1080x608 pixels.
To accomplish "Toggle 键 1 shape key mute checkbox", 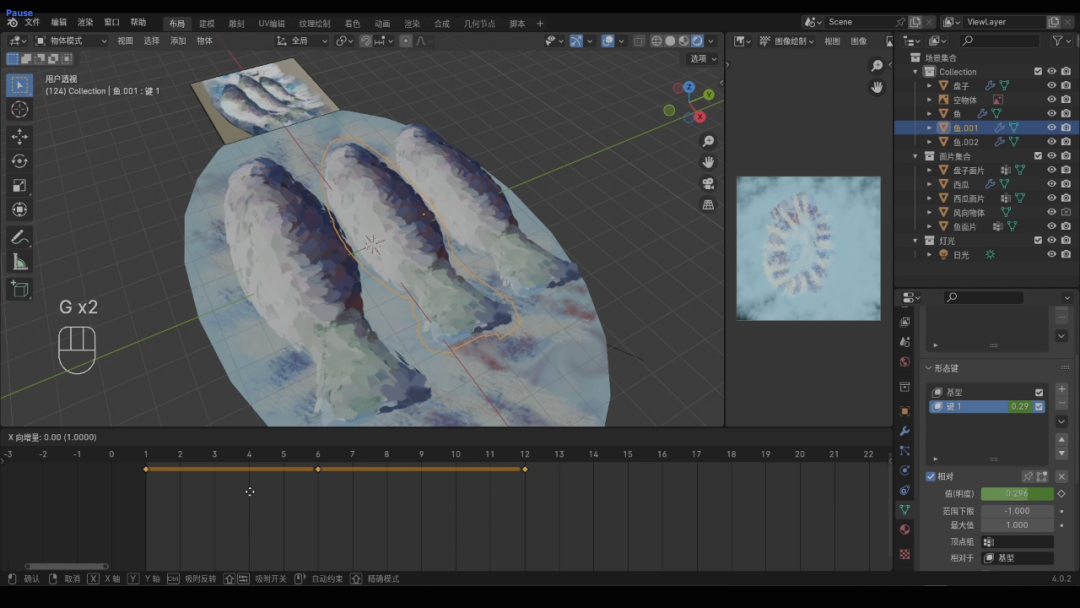I will (1039, 407).
